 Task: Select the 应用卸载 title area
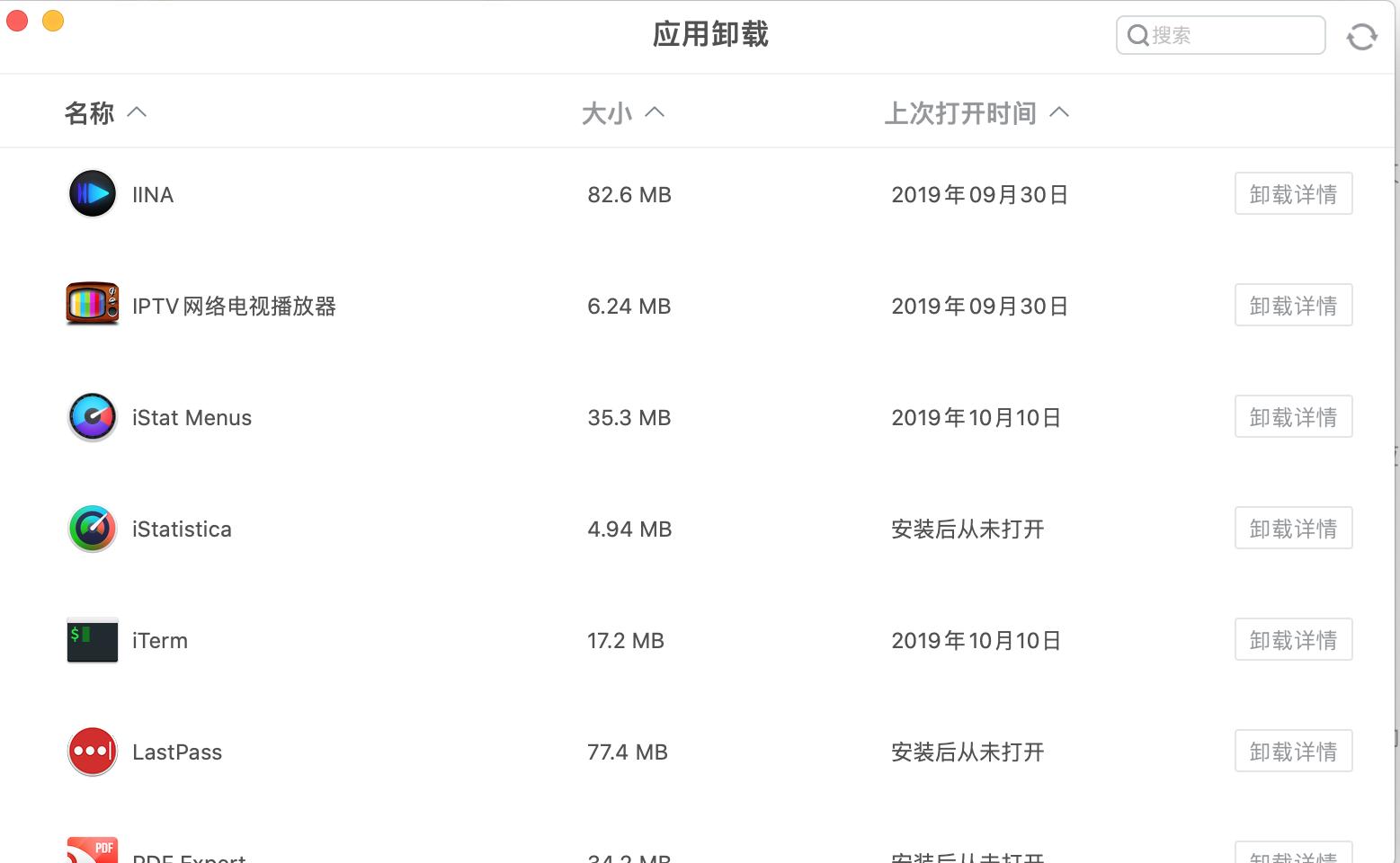click(710, 33)
